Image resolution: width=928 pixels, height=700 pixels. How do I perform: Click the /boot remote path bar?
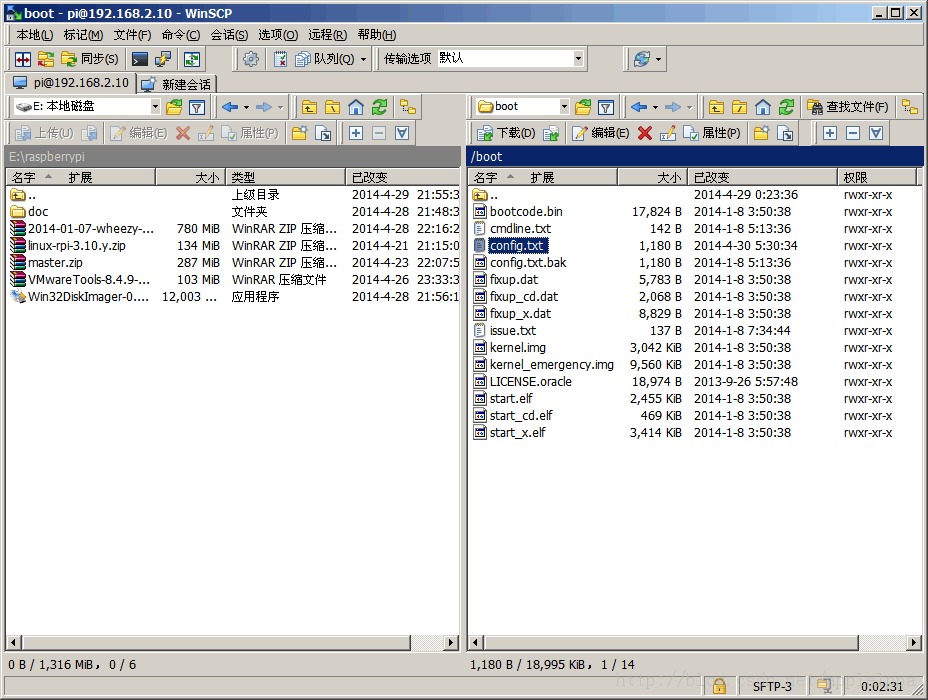click(694, 156)
